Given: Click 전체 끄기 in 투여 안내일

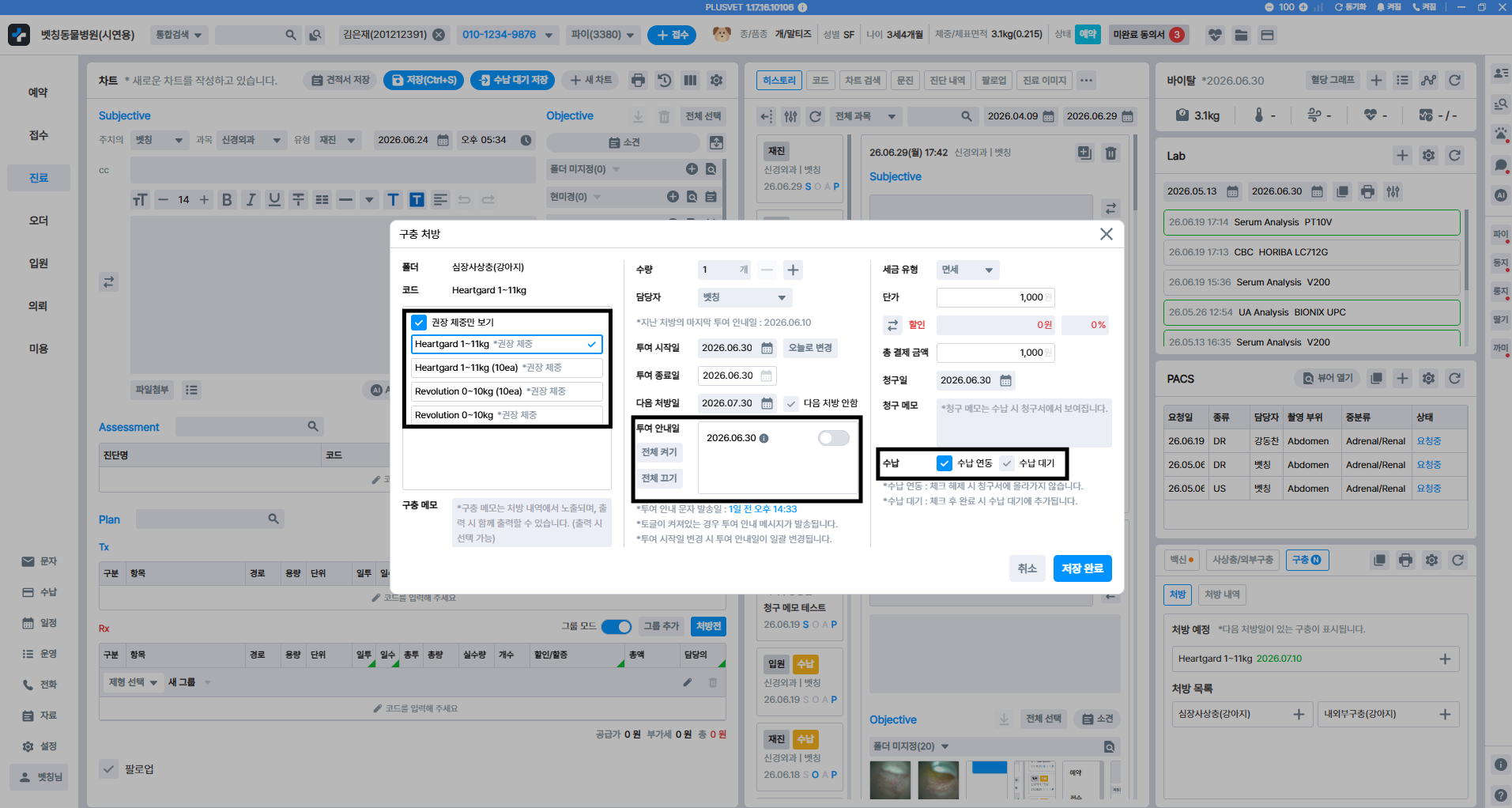Looking at the screenshot, I should 659,478.
